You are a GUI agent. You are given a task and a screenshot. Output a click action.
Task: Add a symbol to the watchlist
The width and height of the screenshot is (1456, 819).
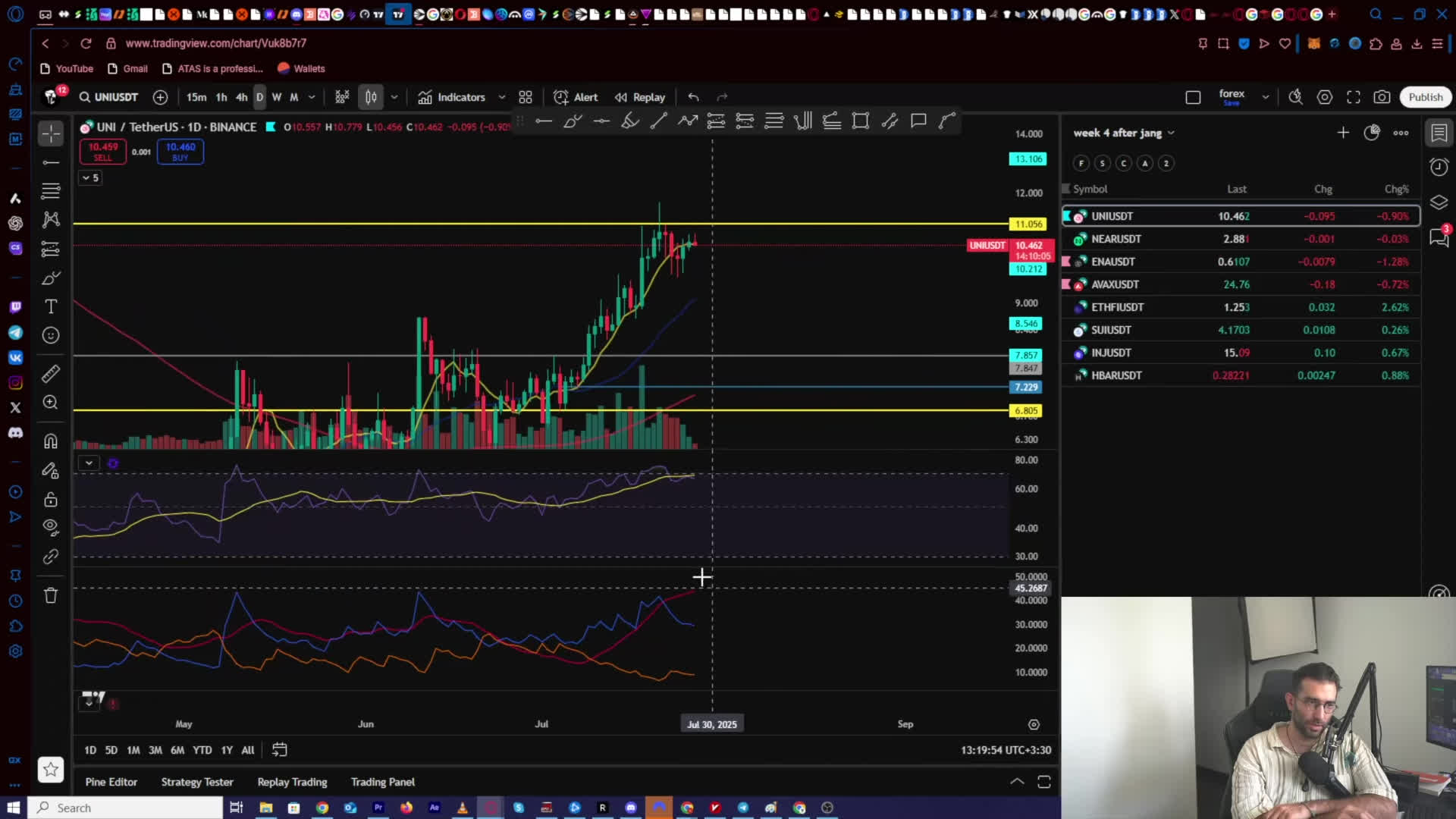click(x=1343, y=133)
